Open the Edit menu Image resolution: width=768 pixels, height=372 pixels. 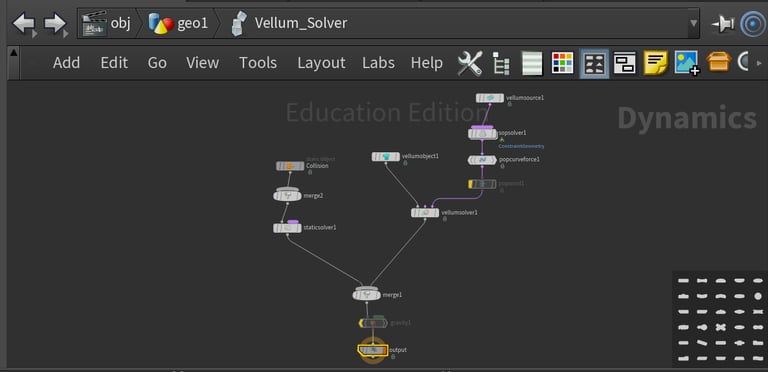tap(114, 63)
